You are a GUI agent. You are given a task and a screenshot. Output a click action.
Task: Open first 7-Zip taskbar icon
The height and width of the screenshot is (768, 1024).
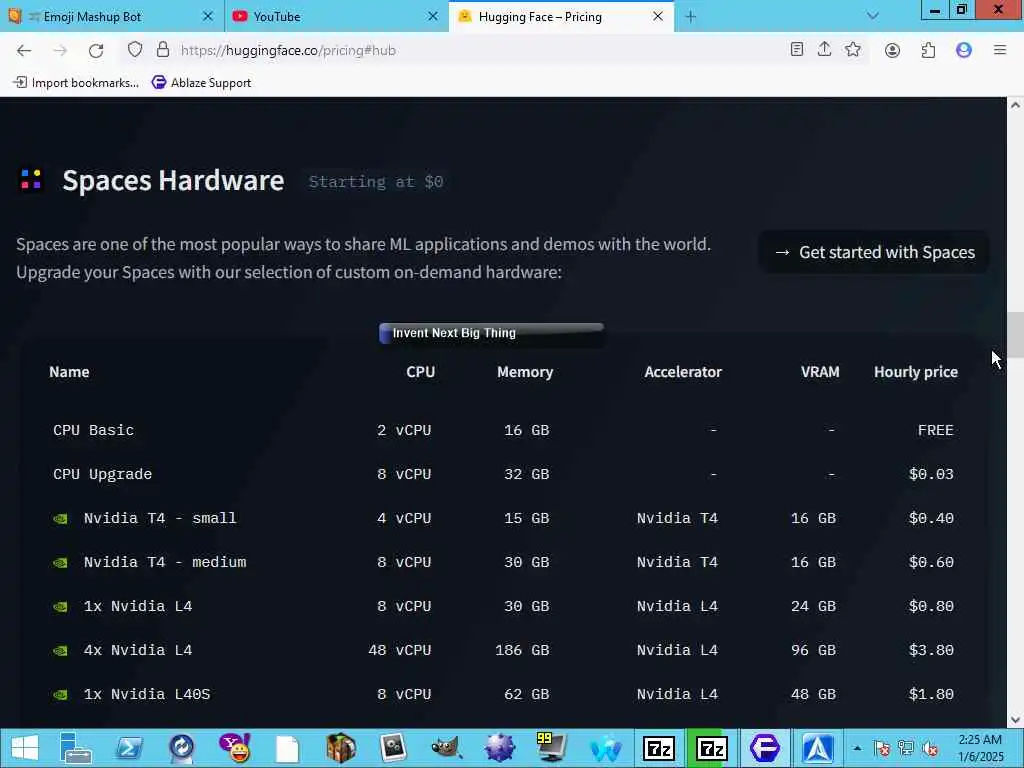click(658, 748)
